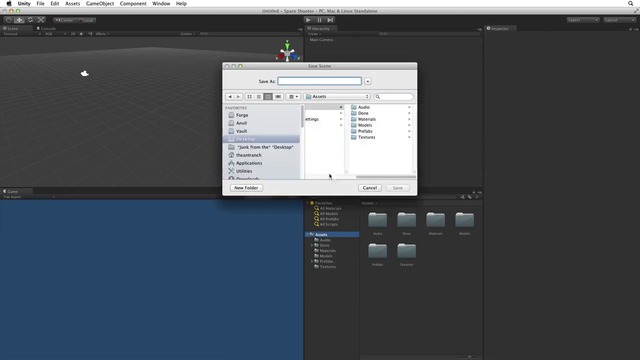Open the Assets location popup
The image size is (640, 360).
pyautogui.click(x=337, y=97)
